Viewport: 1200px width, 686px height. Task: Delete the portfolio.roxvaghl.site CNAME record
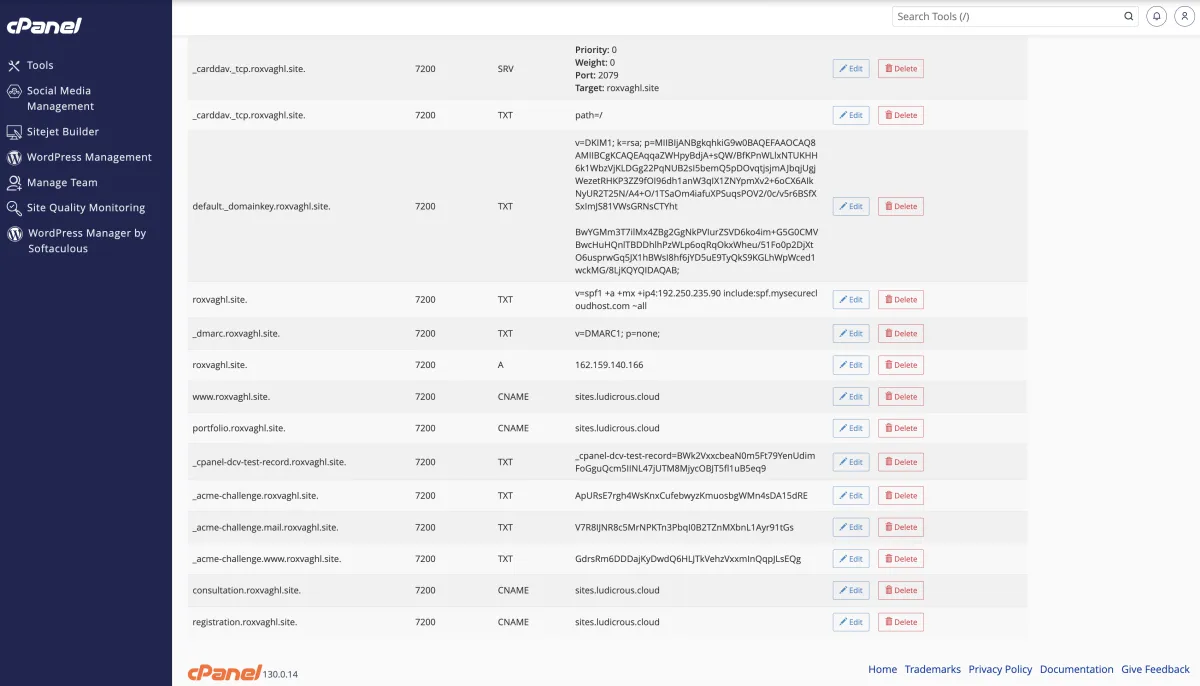(x=900, y=428)
